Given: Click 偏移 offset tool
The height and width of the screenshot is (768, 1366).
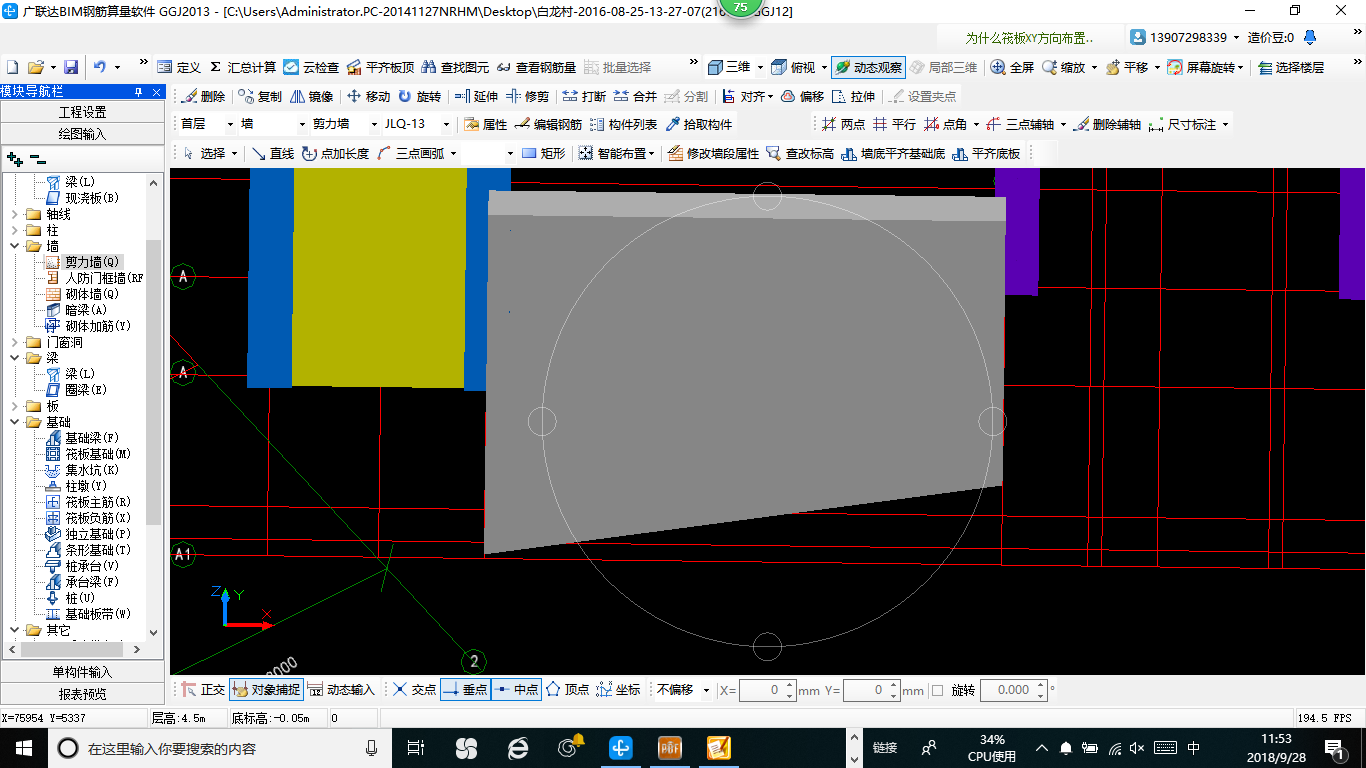Looking at the screenshot, I should point(802,96).
